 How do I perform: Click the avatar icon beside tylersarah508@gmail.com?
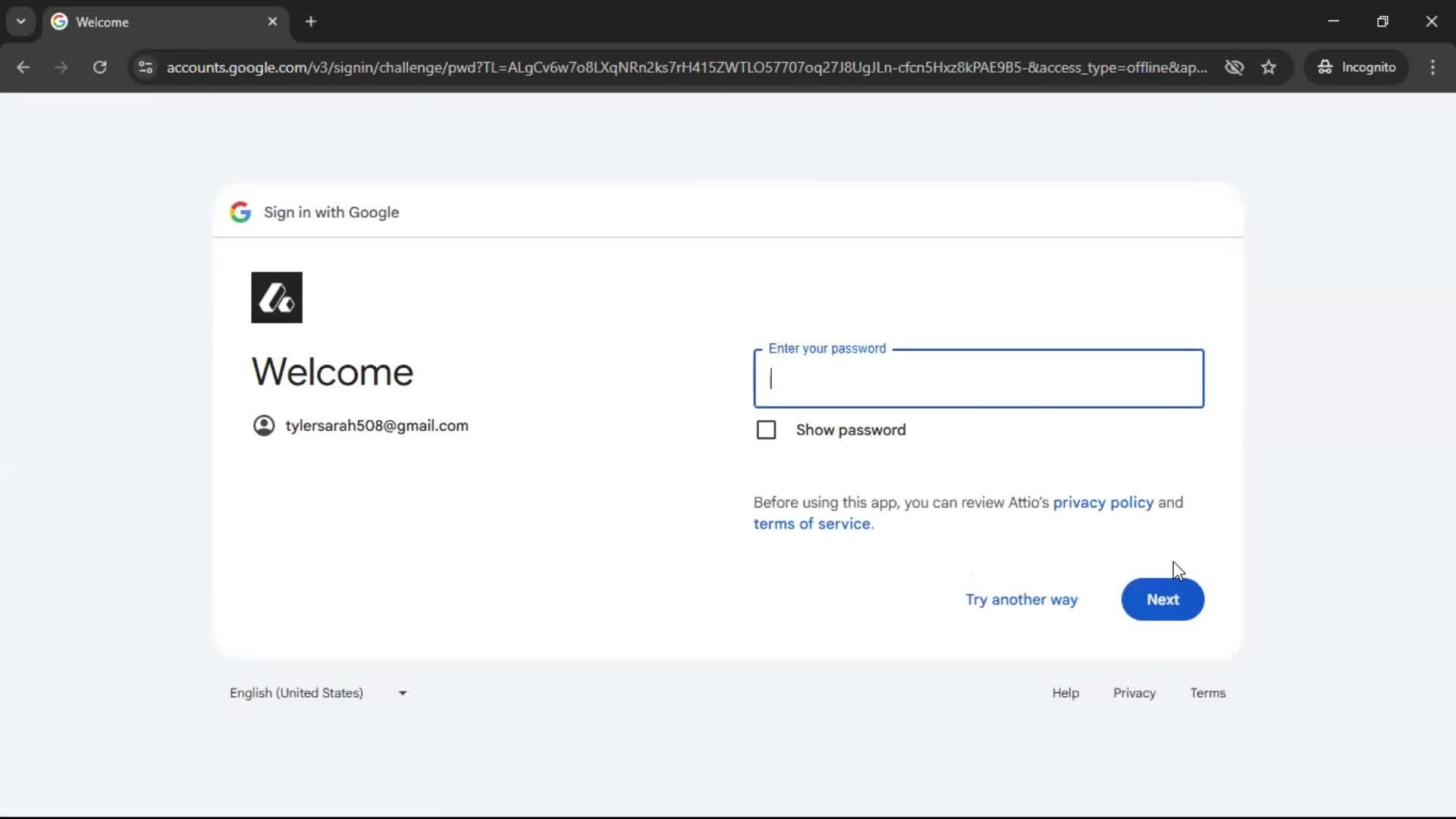point(263,425)
